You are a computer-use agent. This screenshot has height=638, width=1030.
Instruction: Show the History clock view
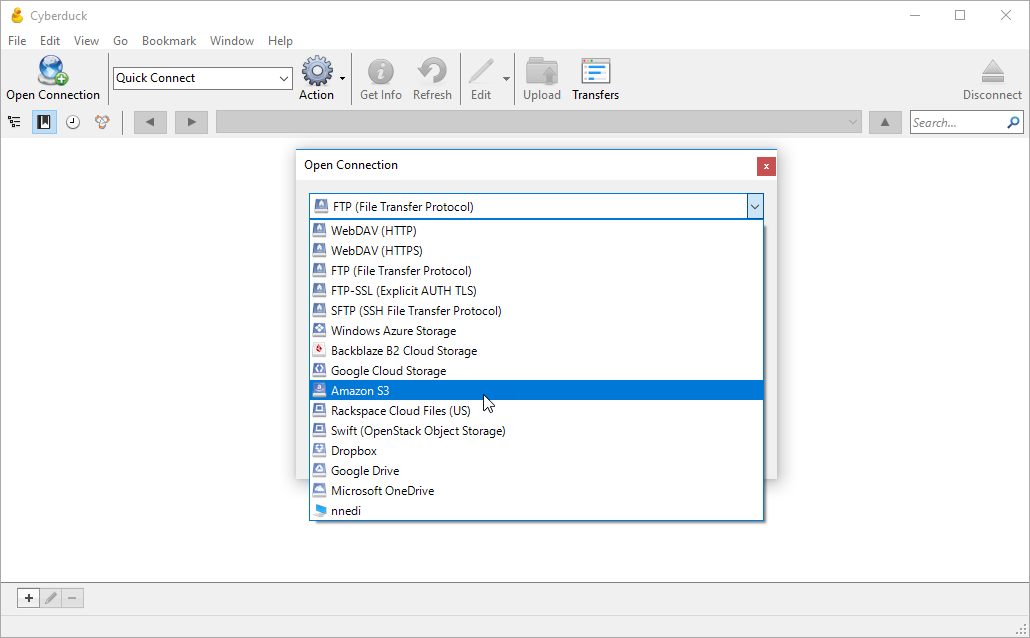pos(73,122)
